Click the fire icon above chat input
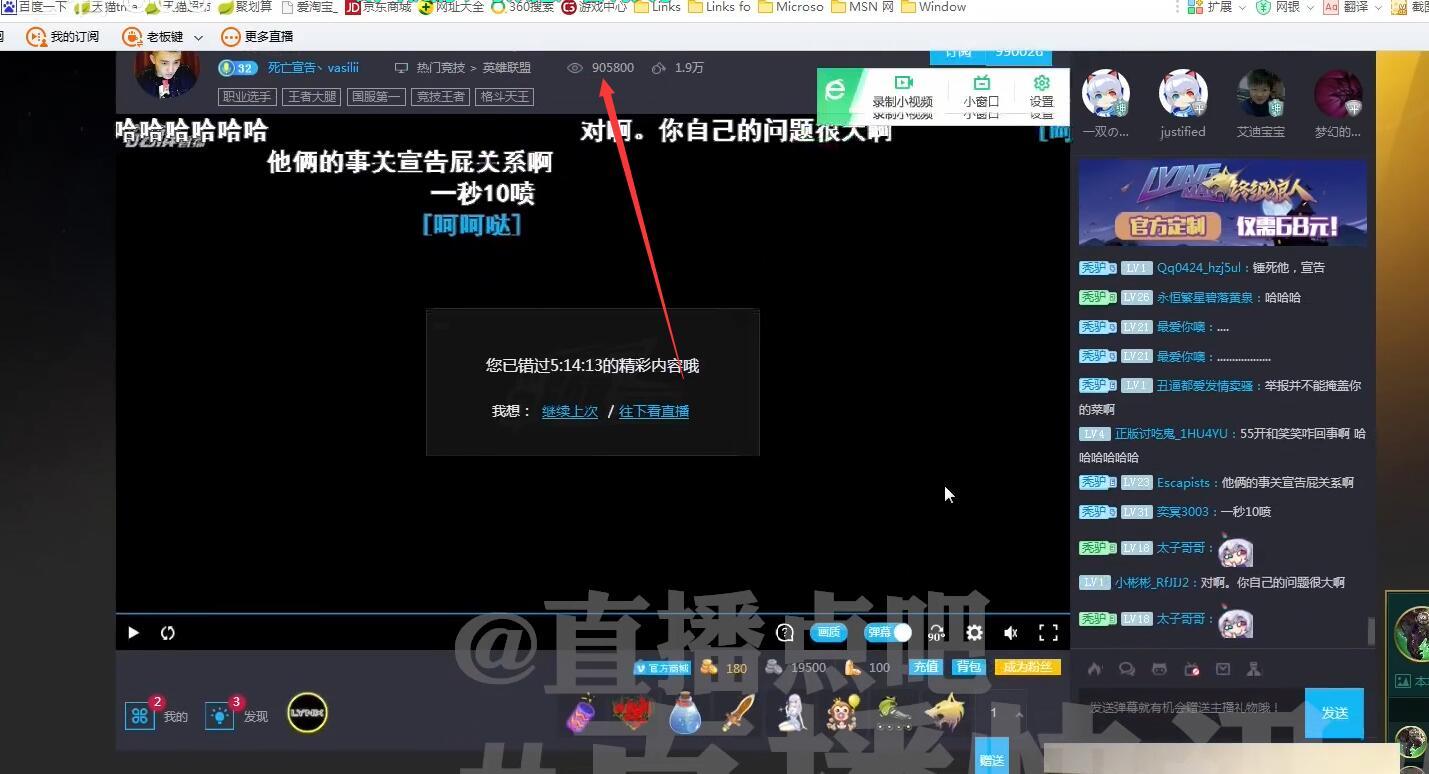Viewport: 1429px width, 774px height. (1095, 669)
